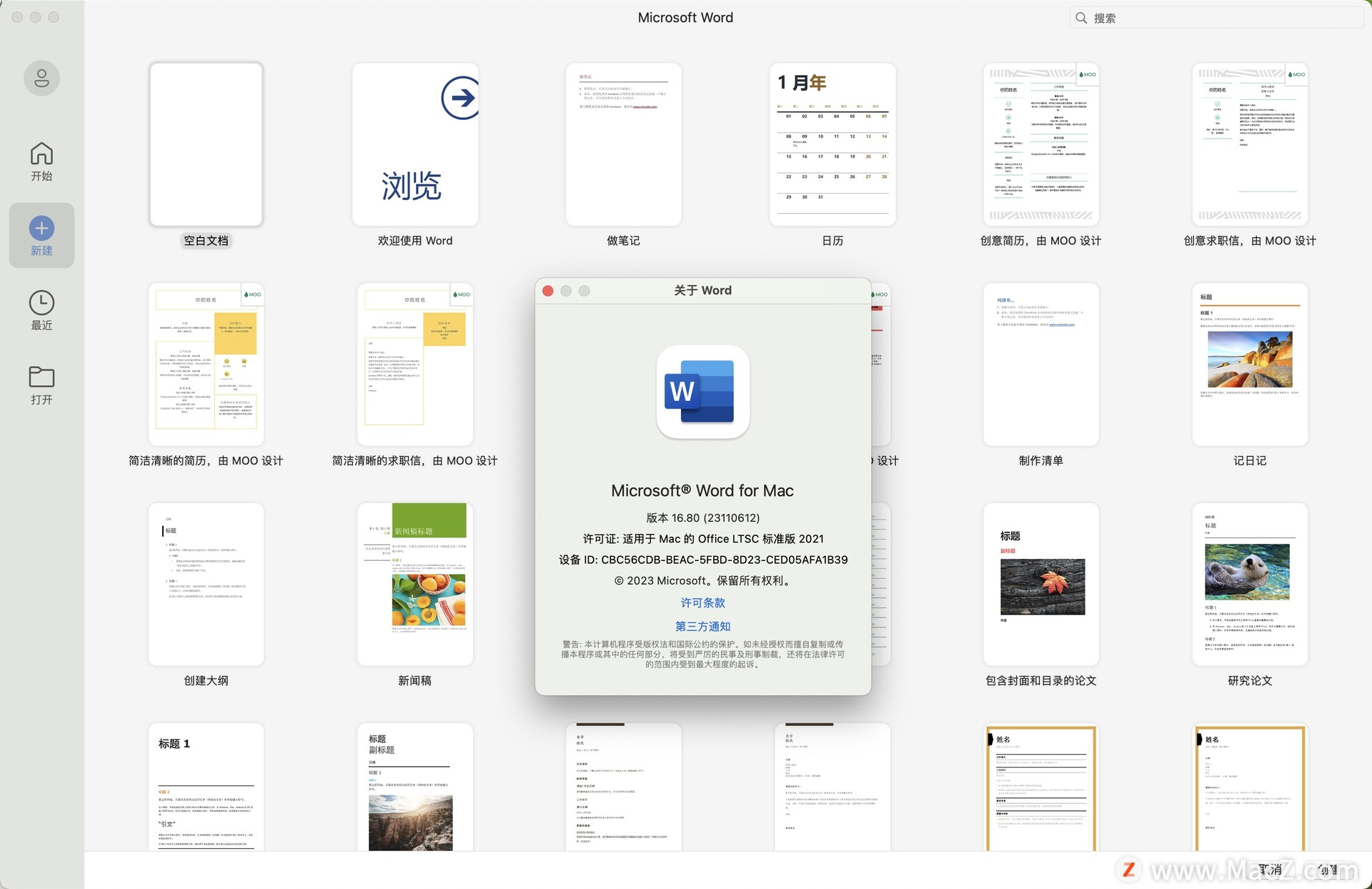Screen dimensions: 1372x889
Task: Select 简洁清晰的简历，由 MOO 设计 template
Action: [206, 364]
